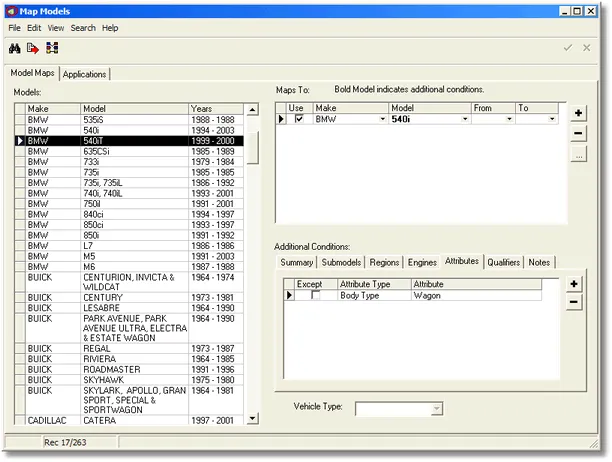Screen dimensions: 612x462
Task: Select the Model Maps tab
Action: point(32,73)
